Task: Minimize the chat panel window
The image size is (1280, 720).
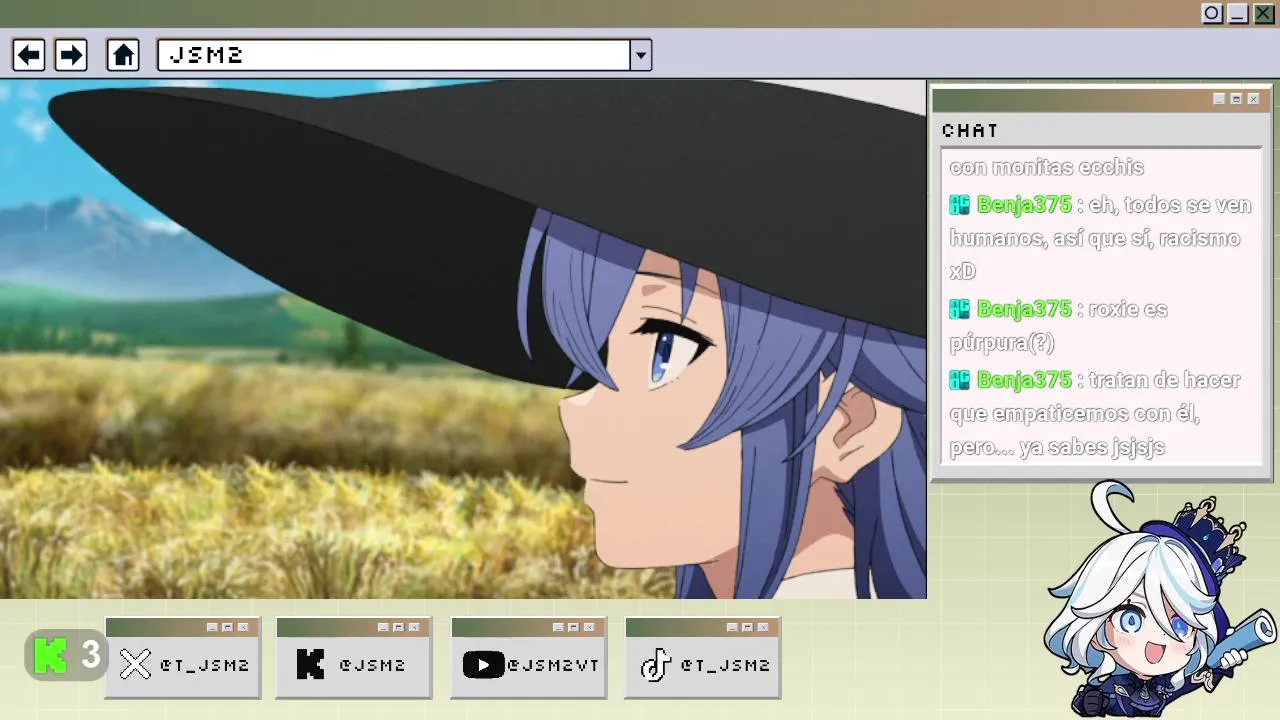Action: (x=1219, y=99)
